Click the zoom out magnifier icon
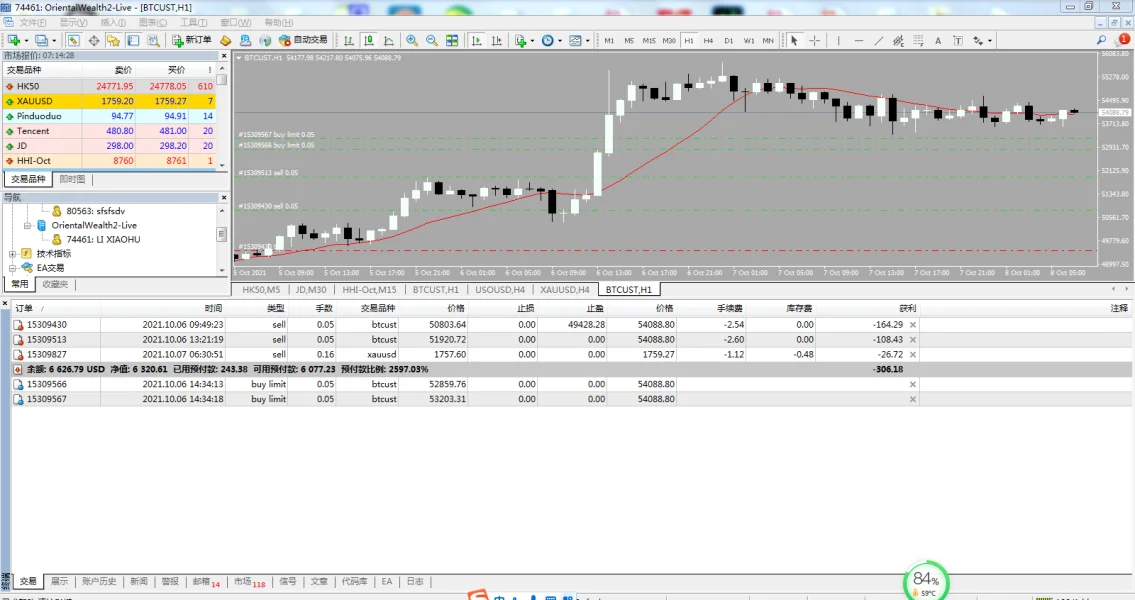Image resolution: width=1135 pixels, height=600 pixels. click(432, 40)
